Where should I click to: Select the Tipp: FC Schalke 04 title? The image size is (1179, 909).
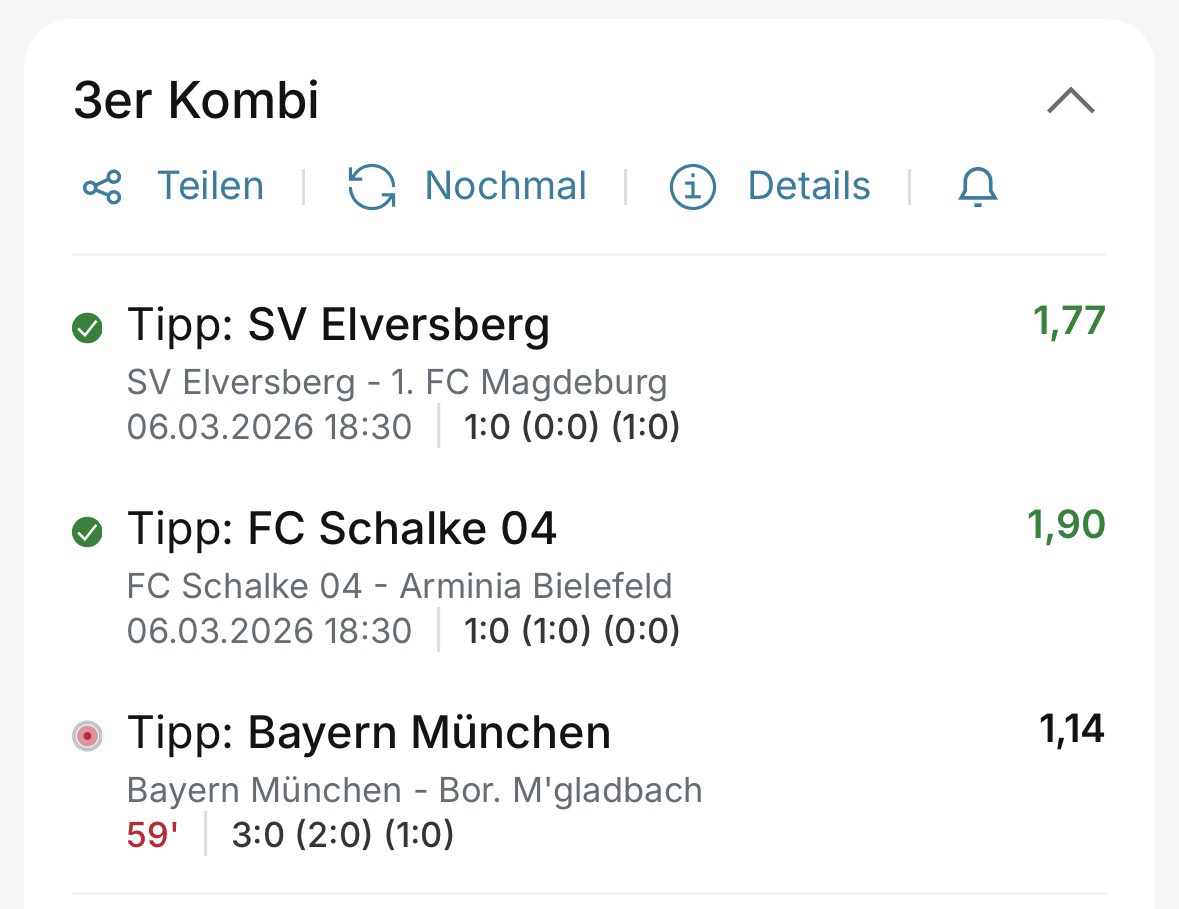click(341, 529)
